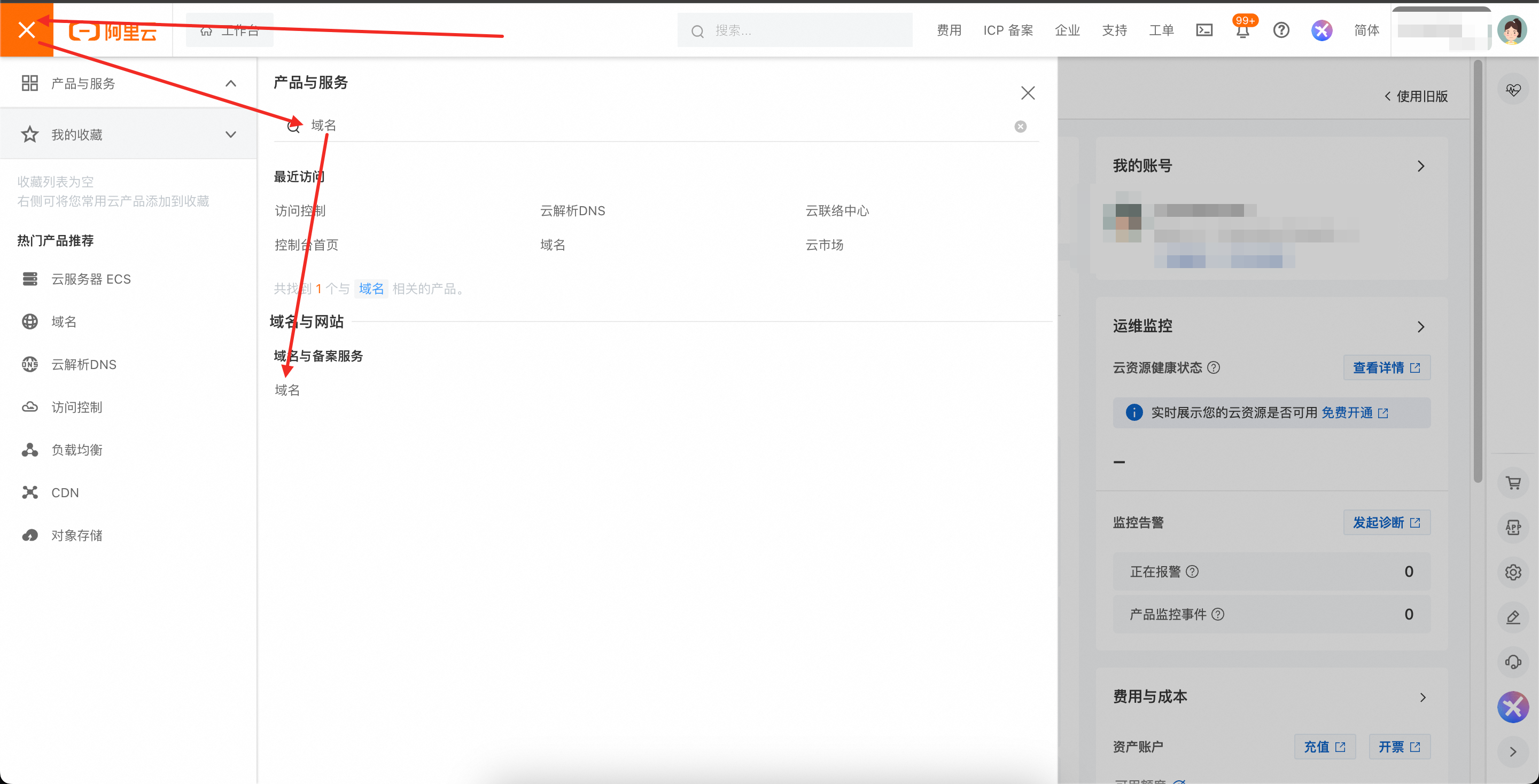This screenshot has height=784, width=1539.
Task: Click the help question mark icon
Action: (1281, 30)
